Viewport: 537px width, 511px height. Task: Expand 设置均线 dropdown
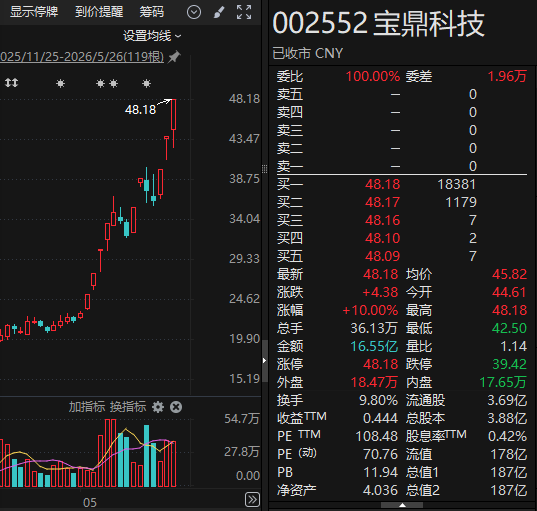[152, 36]
